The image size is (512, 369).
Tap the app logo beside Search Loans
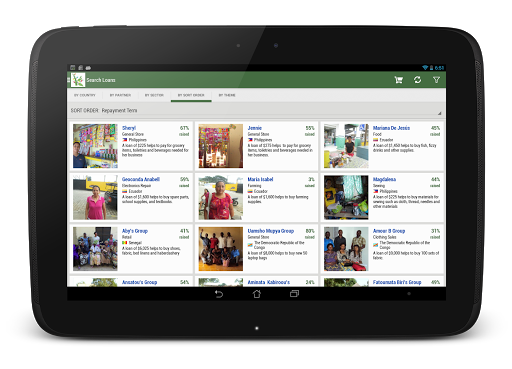(x=78, y=80)
